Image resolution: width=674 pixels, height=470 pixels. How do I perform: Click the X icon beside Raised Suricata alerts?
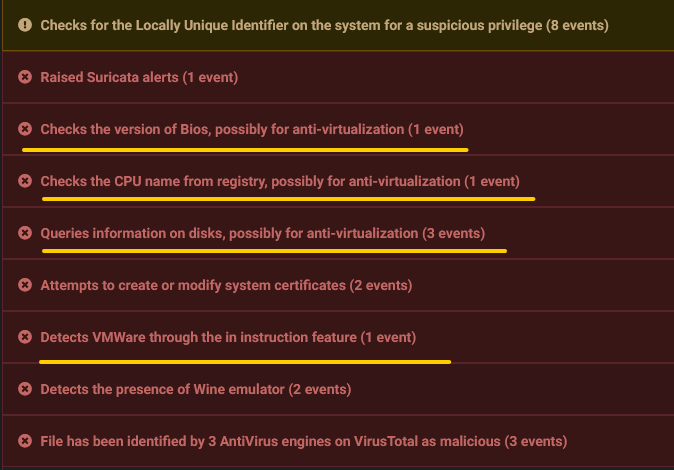(x=25, y=77)
